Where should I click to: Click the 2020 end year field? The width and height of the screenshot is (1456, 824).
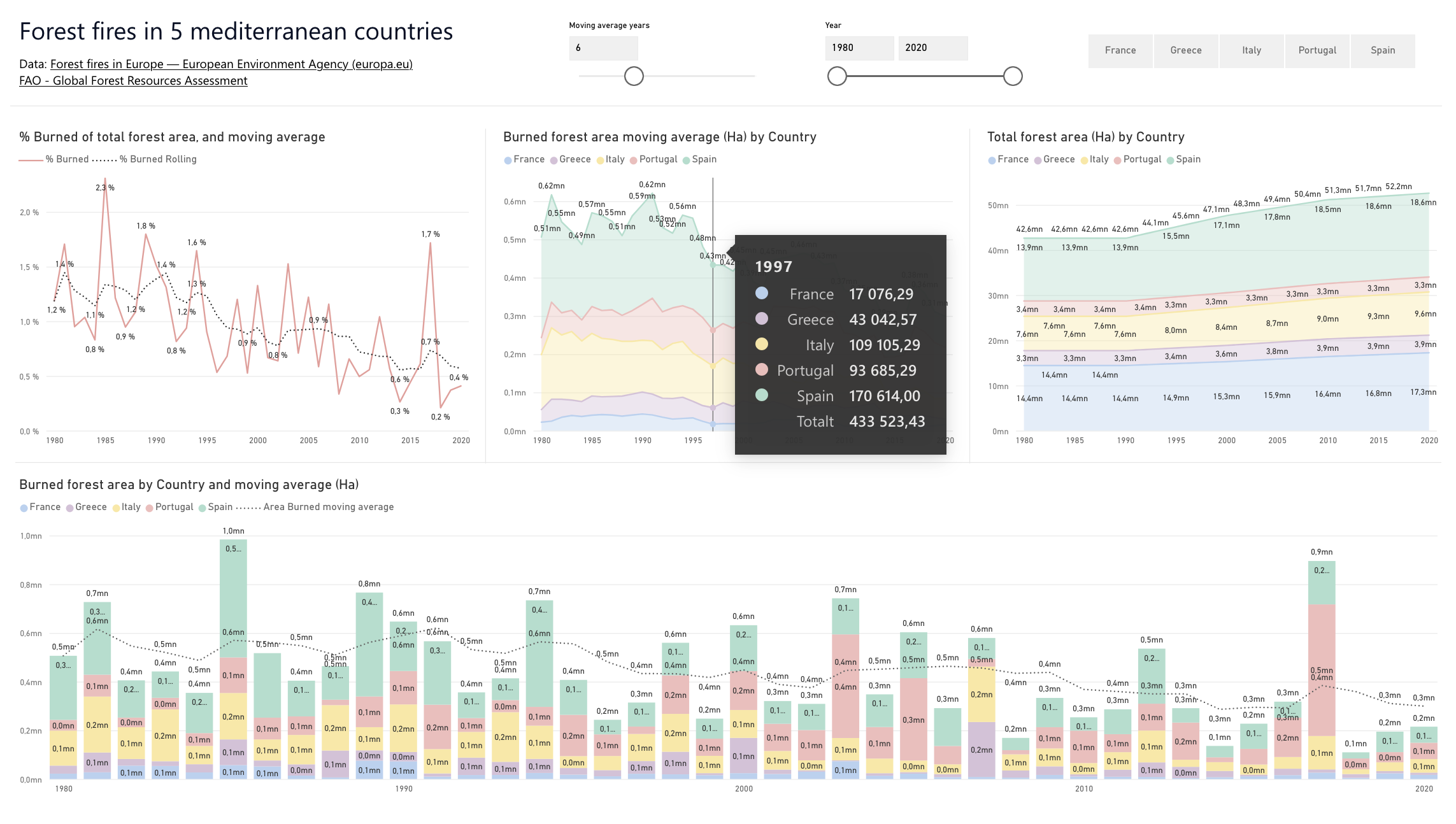[932, 48]
